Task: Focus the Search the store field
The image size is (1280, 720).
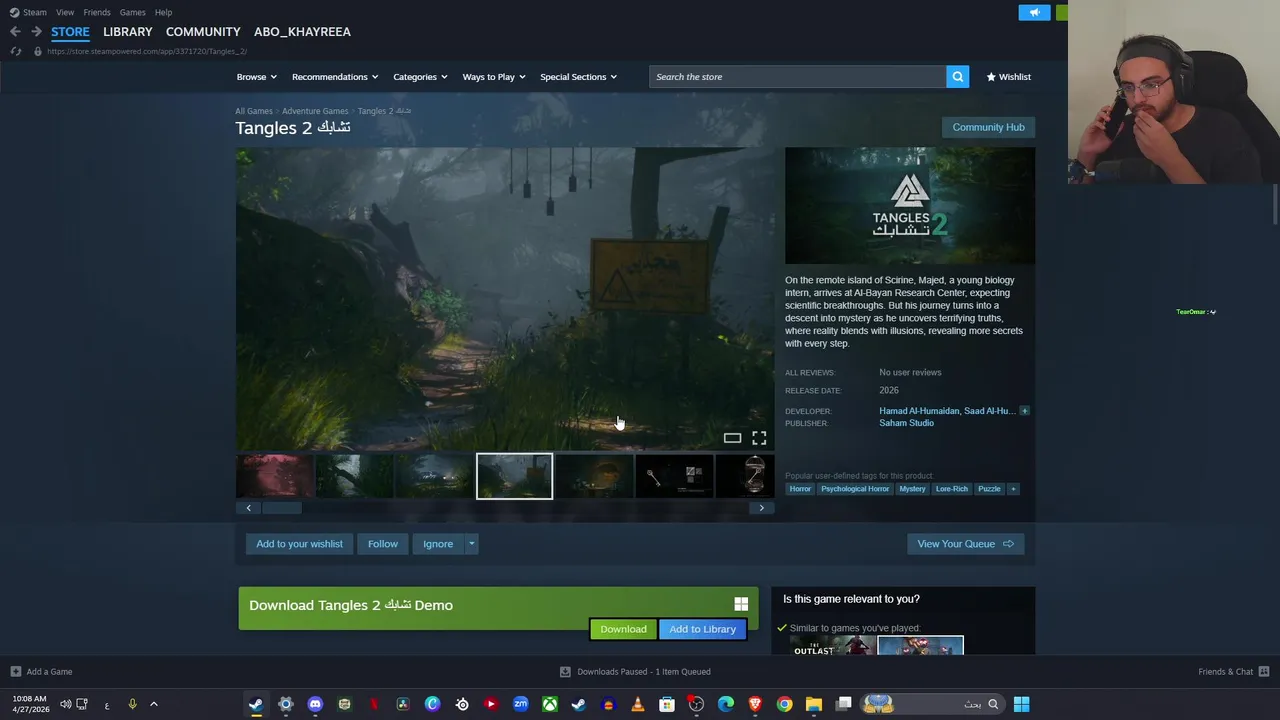Action: pyautogui.click(x=798, y=77)
